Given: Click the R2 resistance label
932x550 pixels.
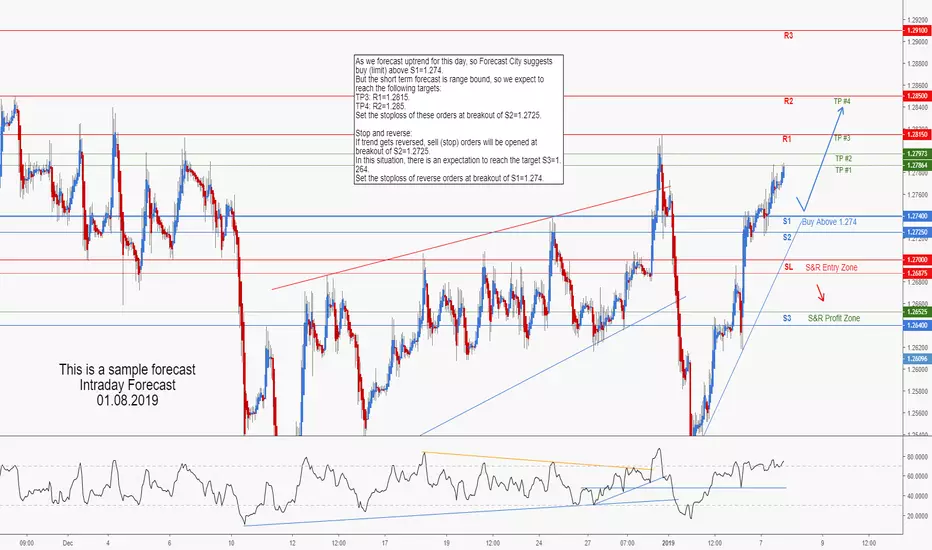Looking at the screenshot, I should click(788, 101).
